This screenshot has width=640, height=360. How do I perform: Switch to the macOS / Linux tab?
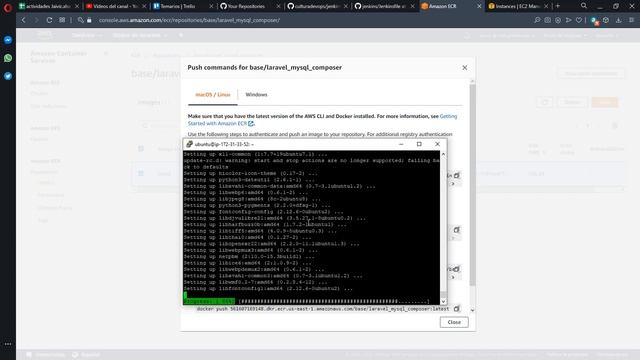(x=213, y=95)
